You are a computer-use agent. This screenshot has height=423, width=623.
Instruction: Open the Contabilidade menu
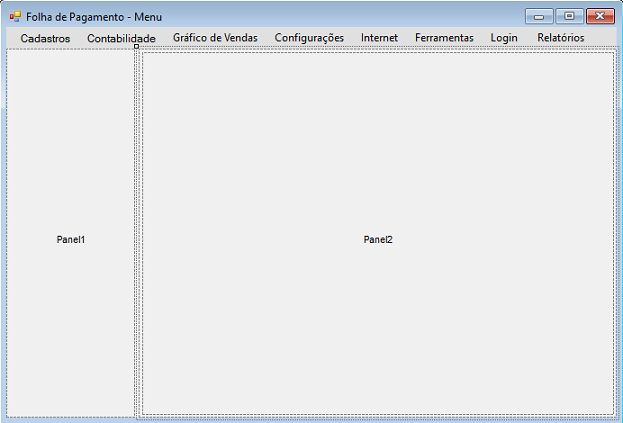click(x=121, y=38)
